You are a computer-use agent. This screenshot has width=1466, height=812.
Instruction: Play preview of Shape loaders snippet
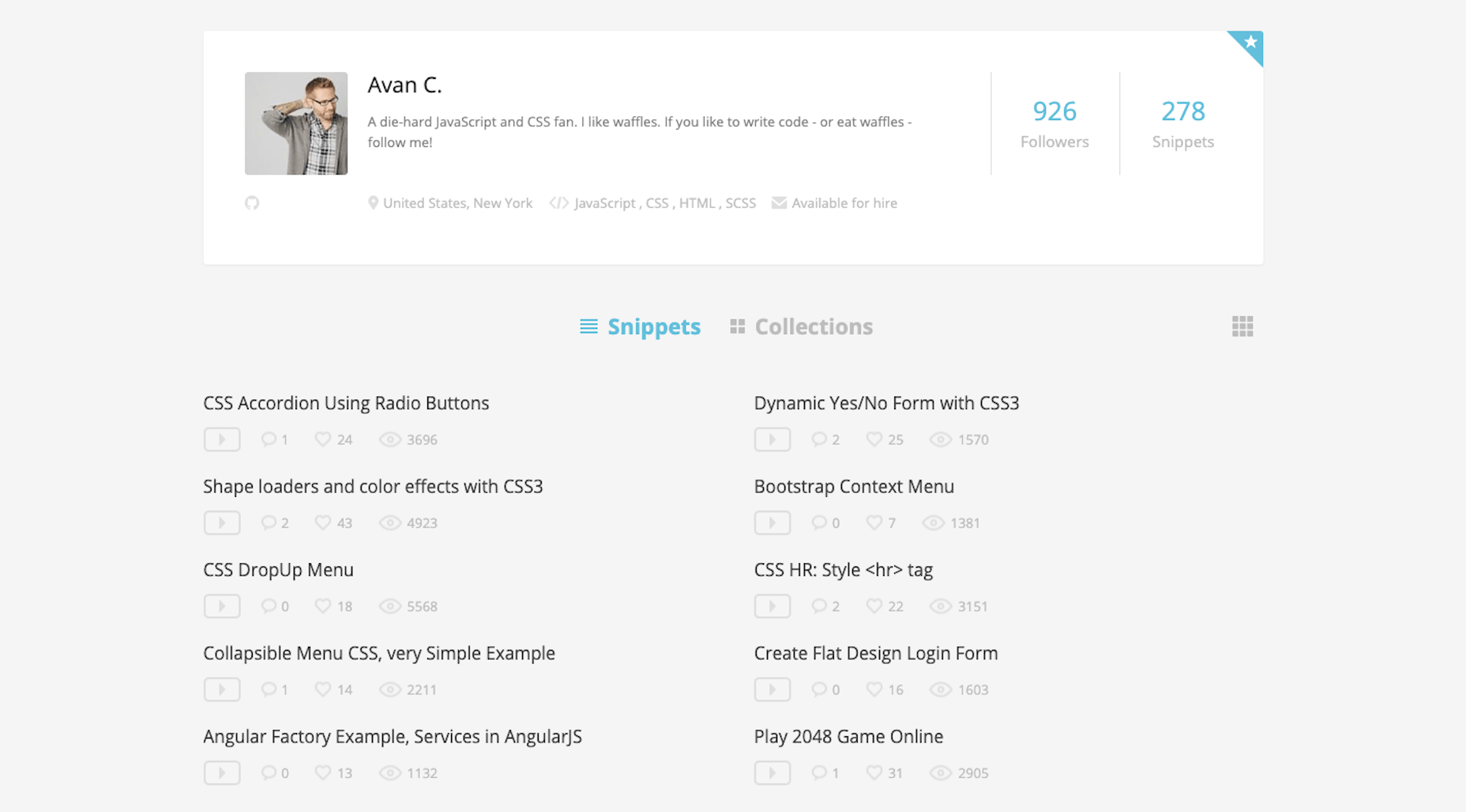coord(222,523)
